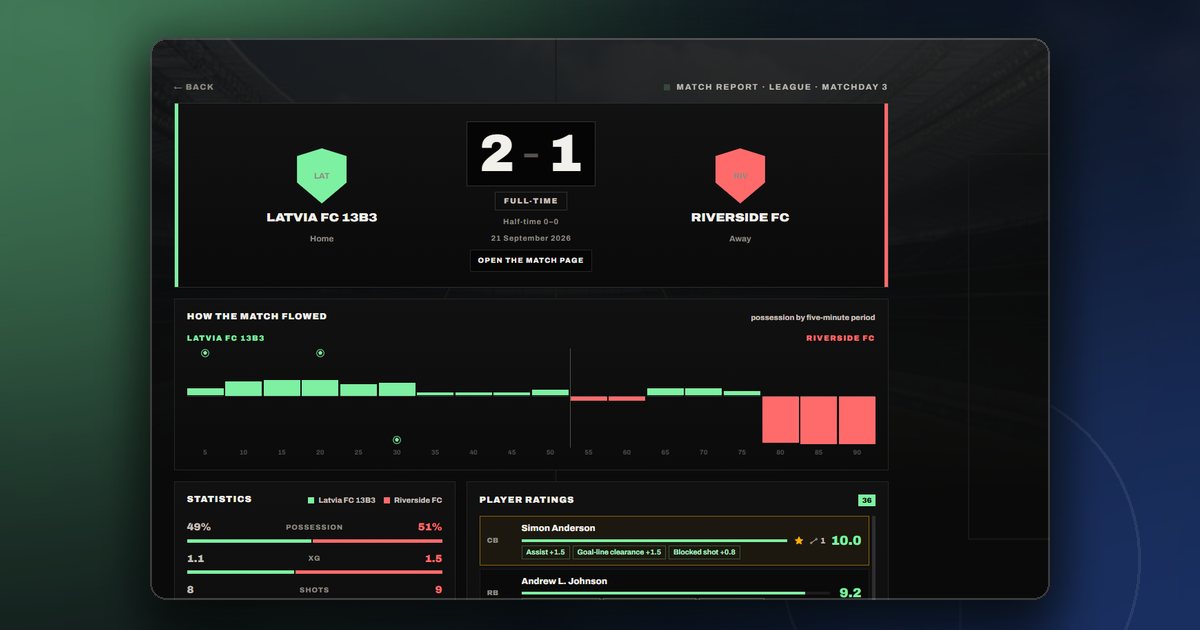The image size is (1200, 630).
Task: Click the xG comparison bar
Action: pos(314,572)
